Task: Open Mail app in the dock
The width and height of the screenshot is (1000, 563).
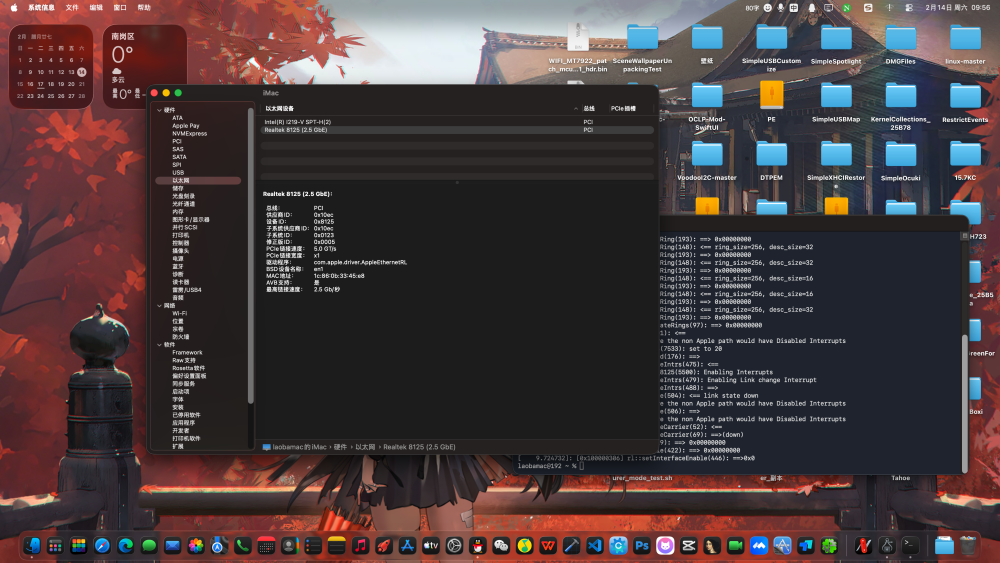Action: click(x=172, y=546)
